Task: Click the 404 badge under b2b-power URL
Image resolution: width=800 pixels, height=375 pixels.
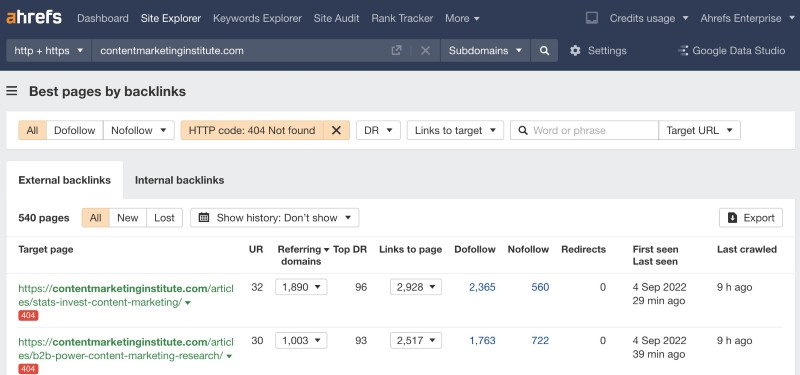Action: click(28, 369)
